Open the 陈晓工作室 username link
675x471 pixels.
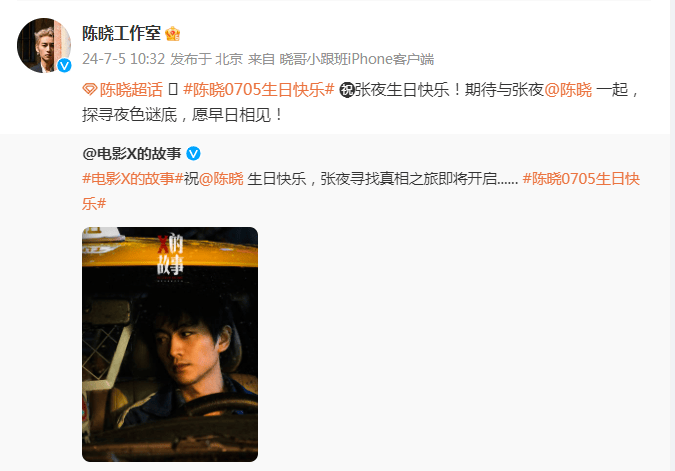pyautogui.click(x=121, y=34)
